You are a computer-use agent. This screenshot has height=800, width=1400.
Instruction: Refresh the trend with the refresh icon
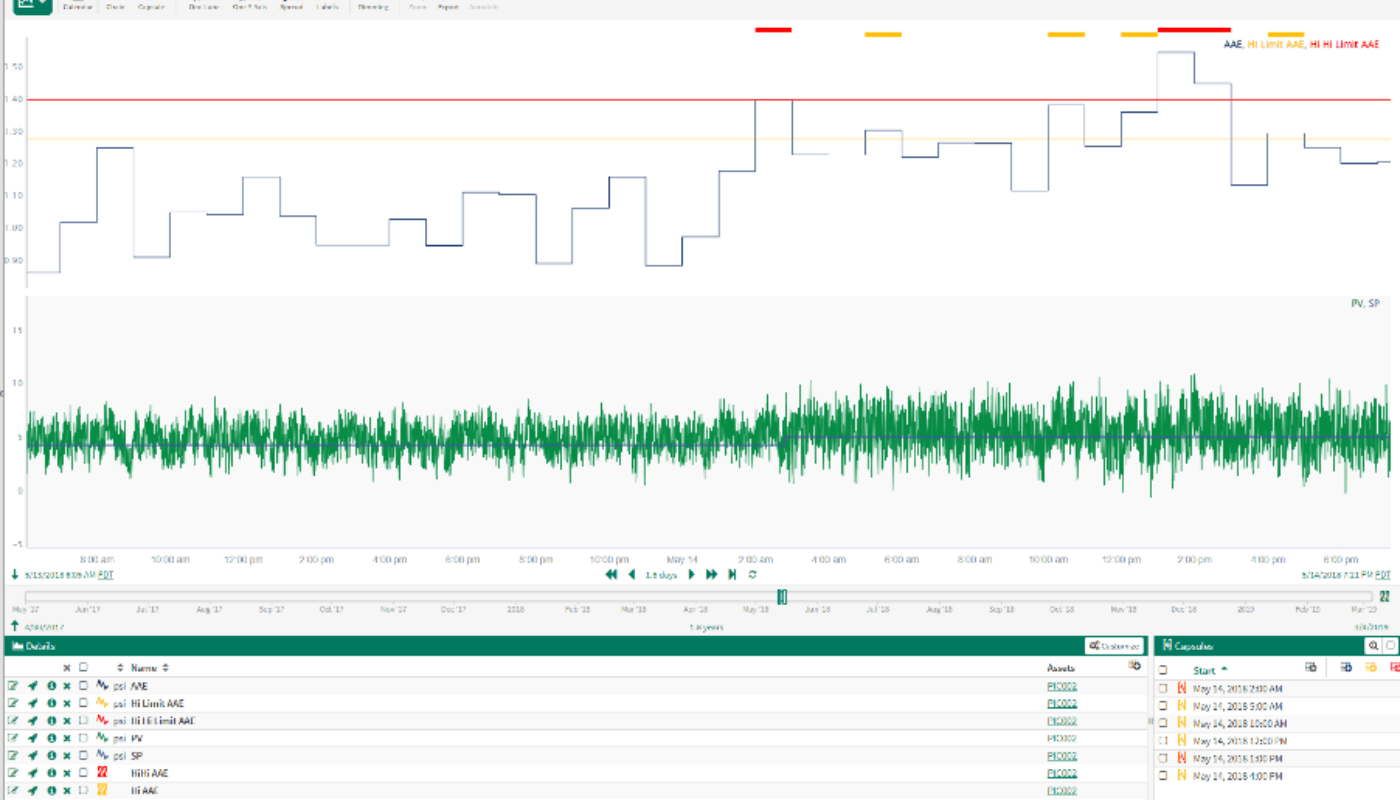point(751,574)
